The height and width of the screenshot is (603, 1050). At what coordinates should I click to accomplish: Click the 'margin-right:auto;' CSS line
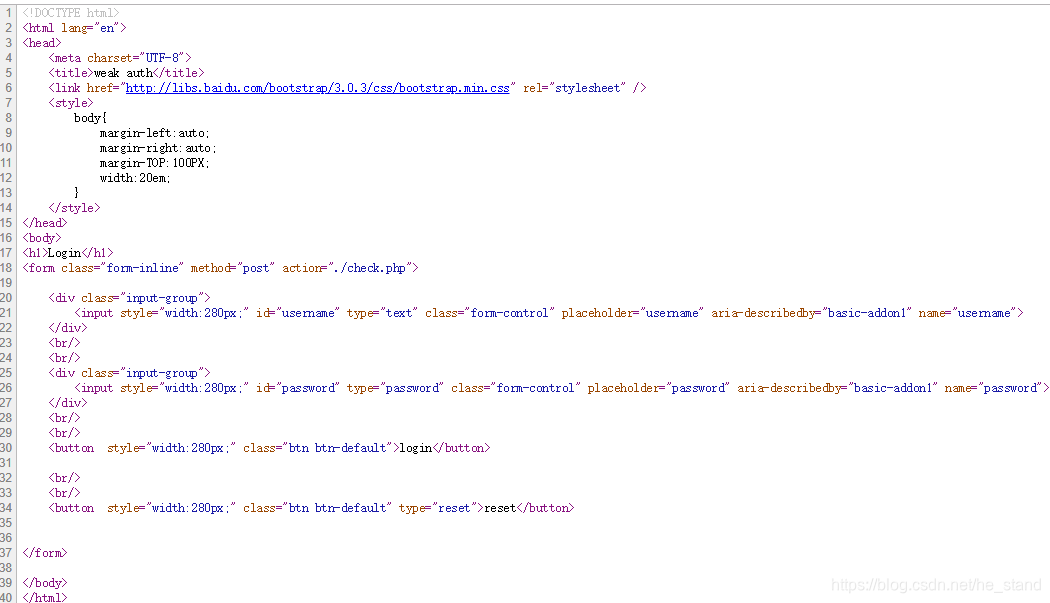click(158, 148)
